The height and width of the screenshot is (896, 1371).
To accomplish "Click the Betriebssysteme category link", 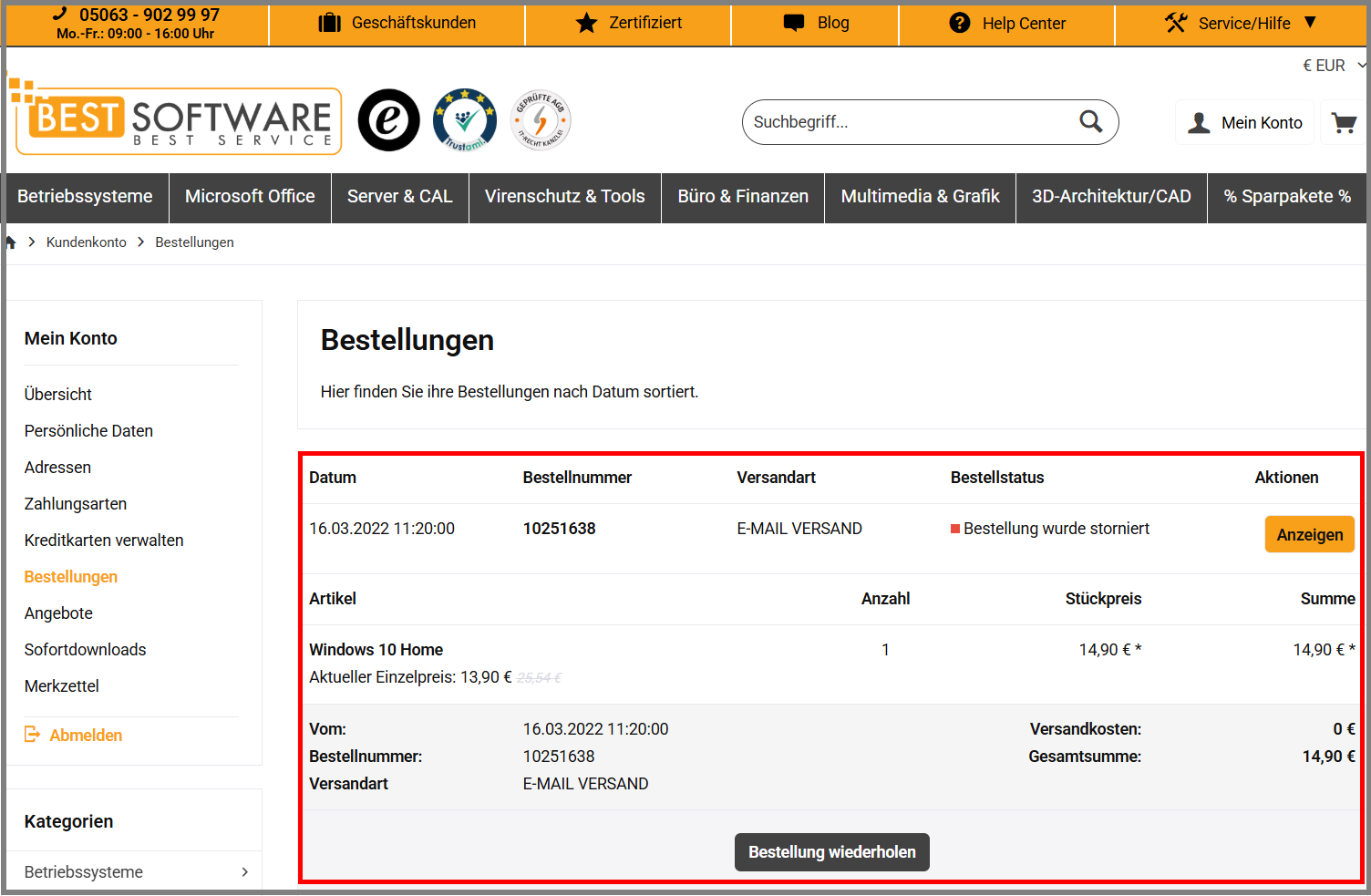I will 84,872.
